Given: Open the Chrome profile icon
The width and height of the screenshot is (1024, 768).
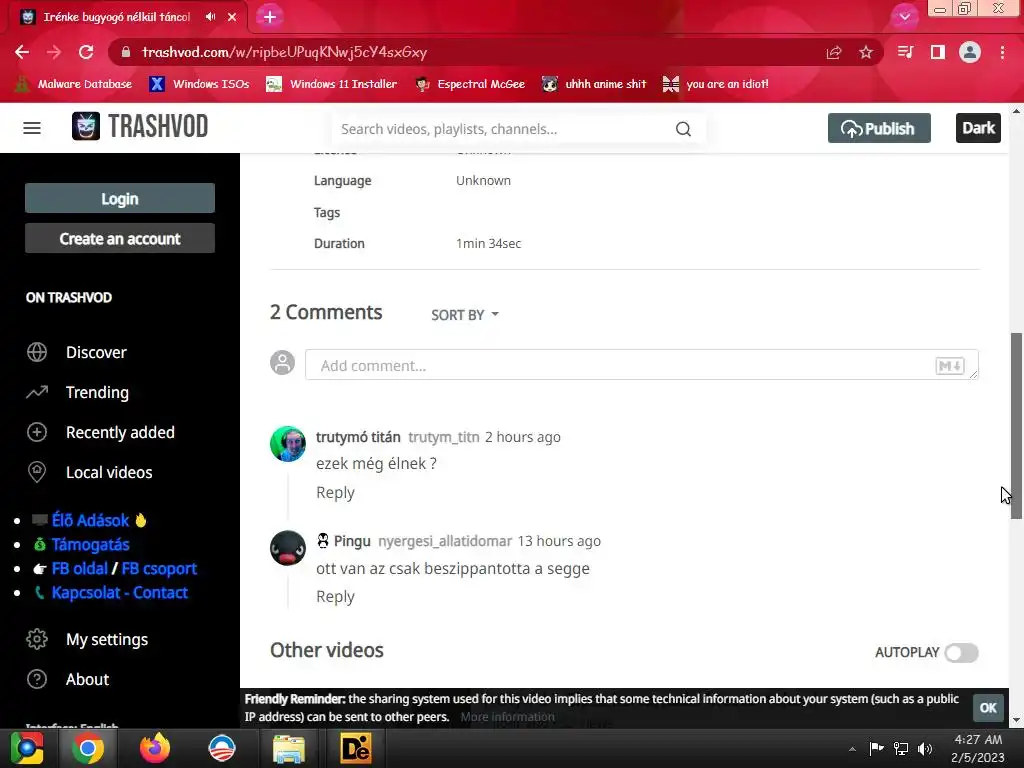Looking at the screenshot, I should point(970,52).
